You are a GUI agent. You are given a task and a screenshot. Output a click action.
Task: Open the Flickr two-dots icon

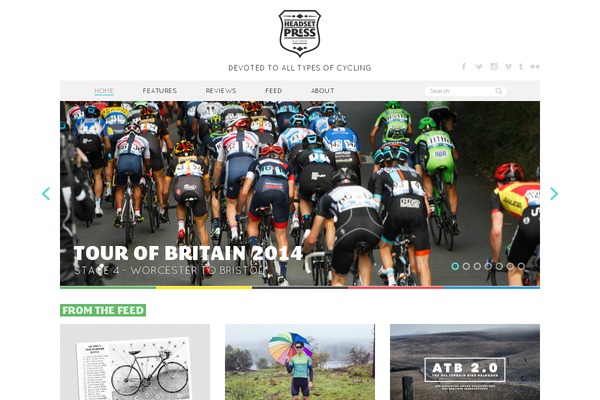[x=535, y=67]
